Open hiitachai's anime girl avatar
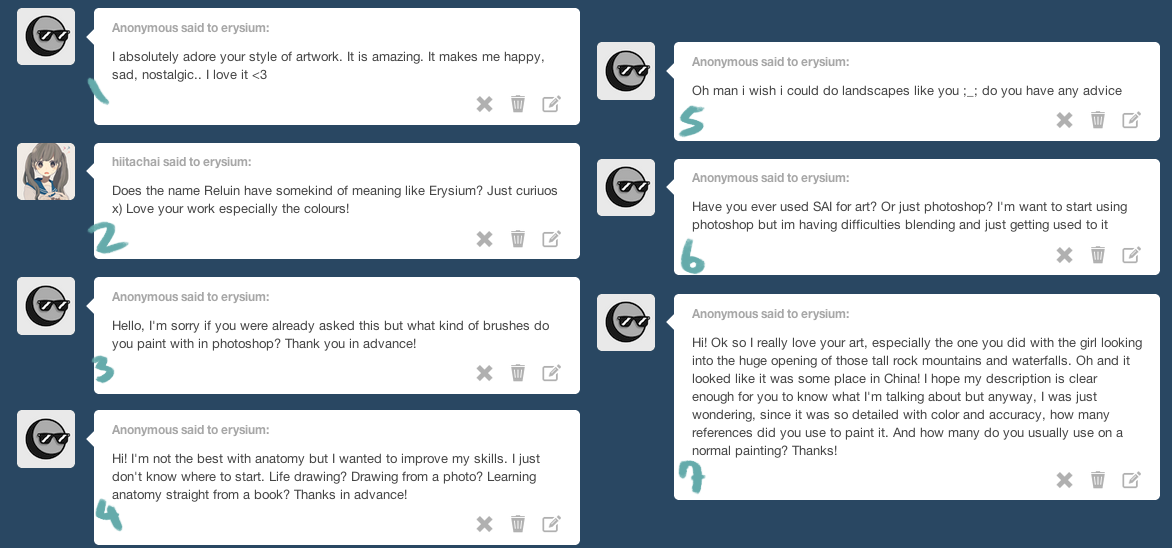Screen dimensions: 1172x548 pyautogui.click(x=46, y=171)
